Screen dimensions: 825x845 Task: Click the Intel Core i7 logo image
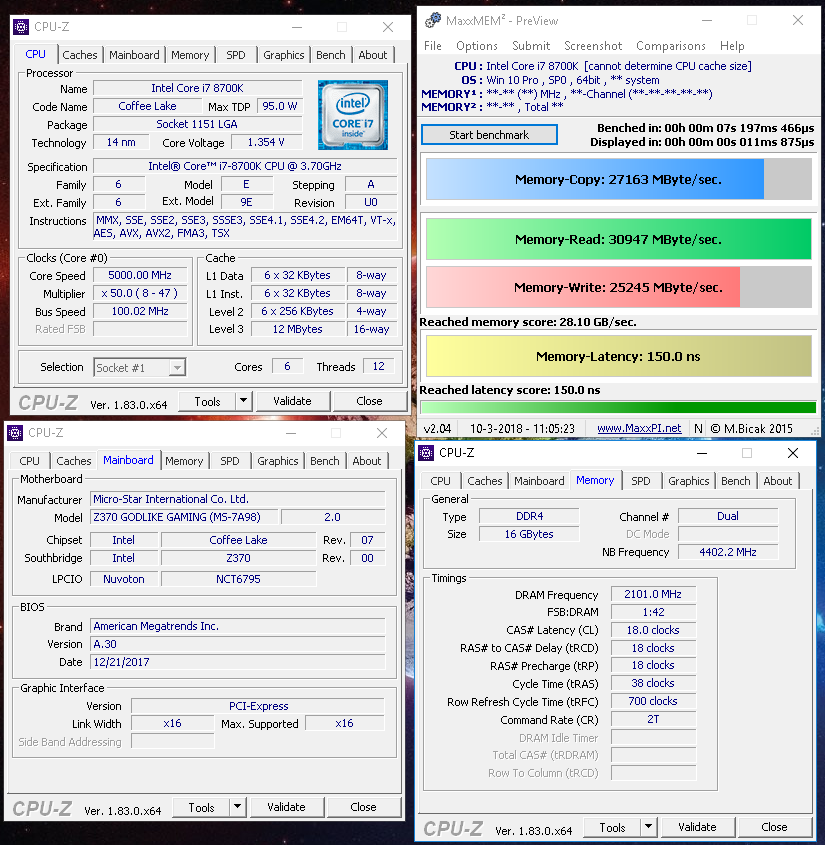[x=353, y=115]
